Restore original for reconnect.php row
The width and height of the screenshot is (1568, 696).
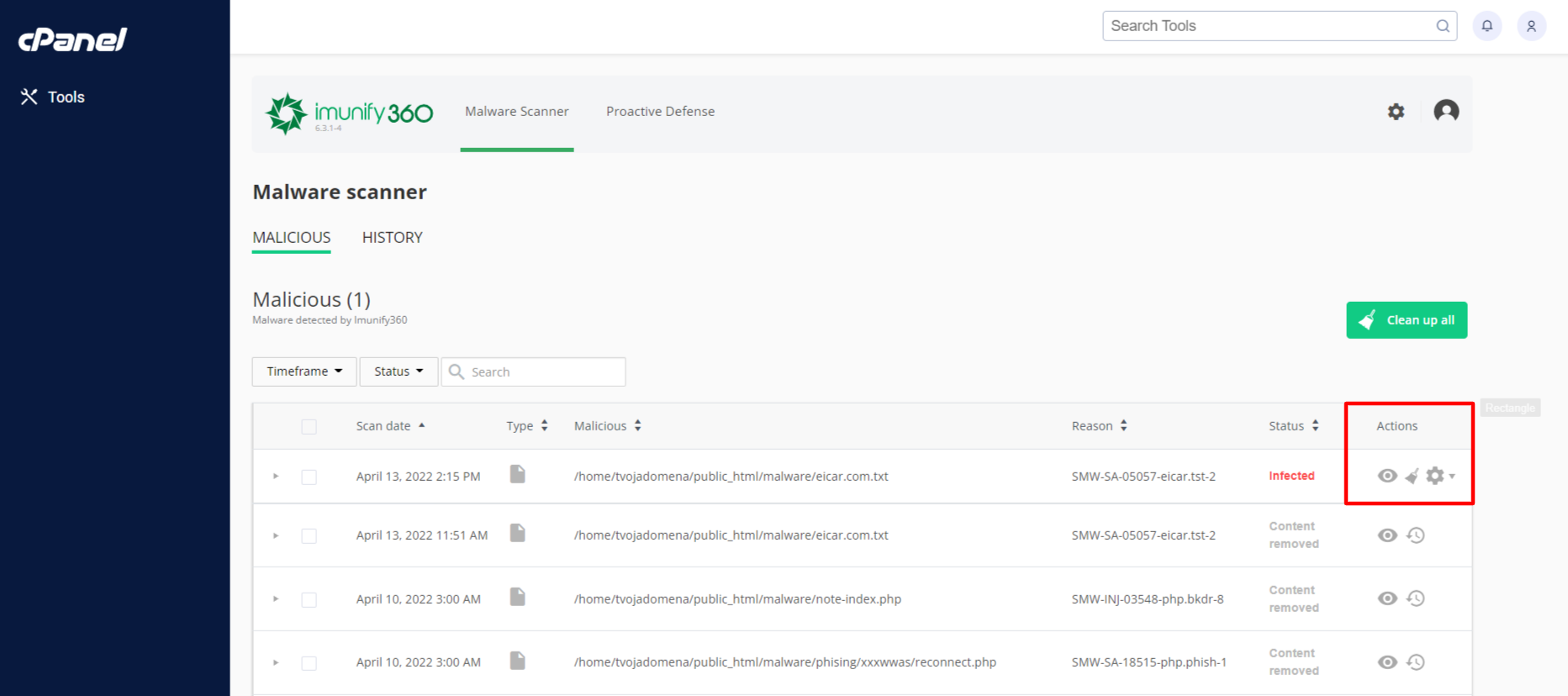pyautogui.click(x=1416, y=662)
